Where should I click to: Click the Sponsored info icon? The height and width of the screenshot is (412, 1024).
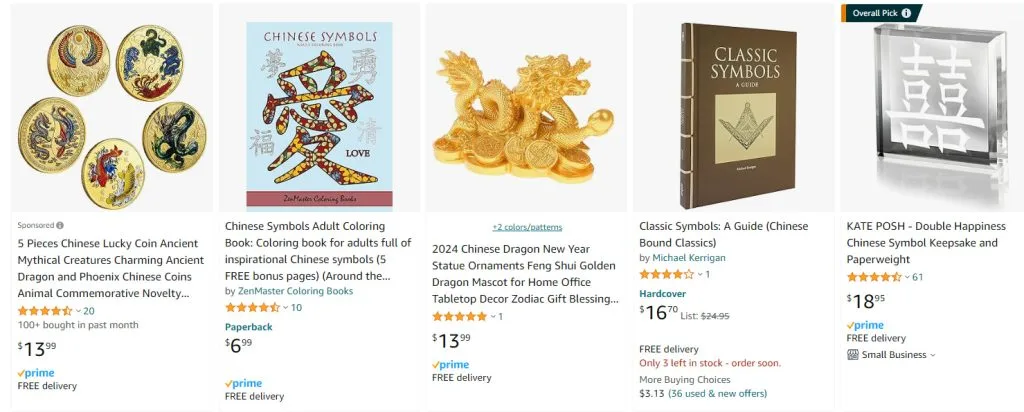pos(60,226)
